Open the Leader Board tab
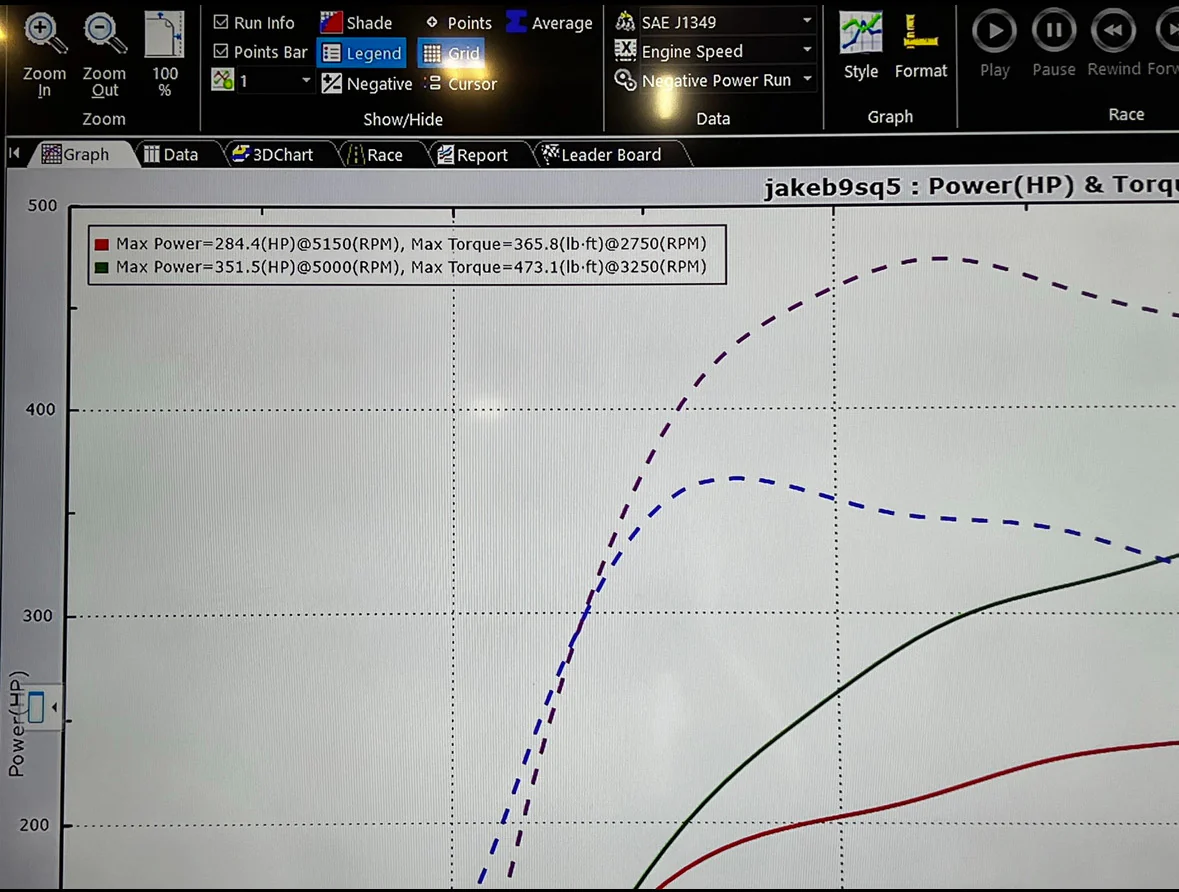1179x892 pixels. 601,155
